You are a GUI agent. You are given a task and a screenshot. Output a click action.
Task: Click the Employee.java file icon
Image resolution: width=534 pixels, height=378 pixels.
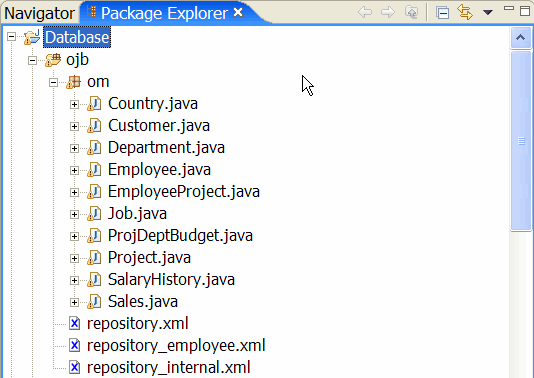tap(94, 170)
